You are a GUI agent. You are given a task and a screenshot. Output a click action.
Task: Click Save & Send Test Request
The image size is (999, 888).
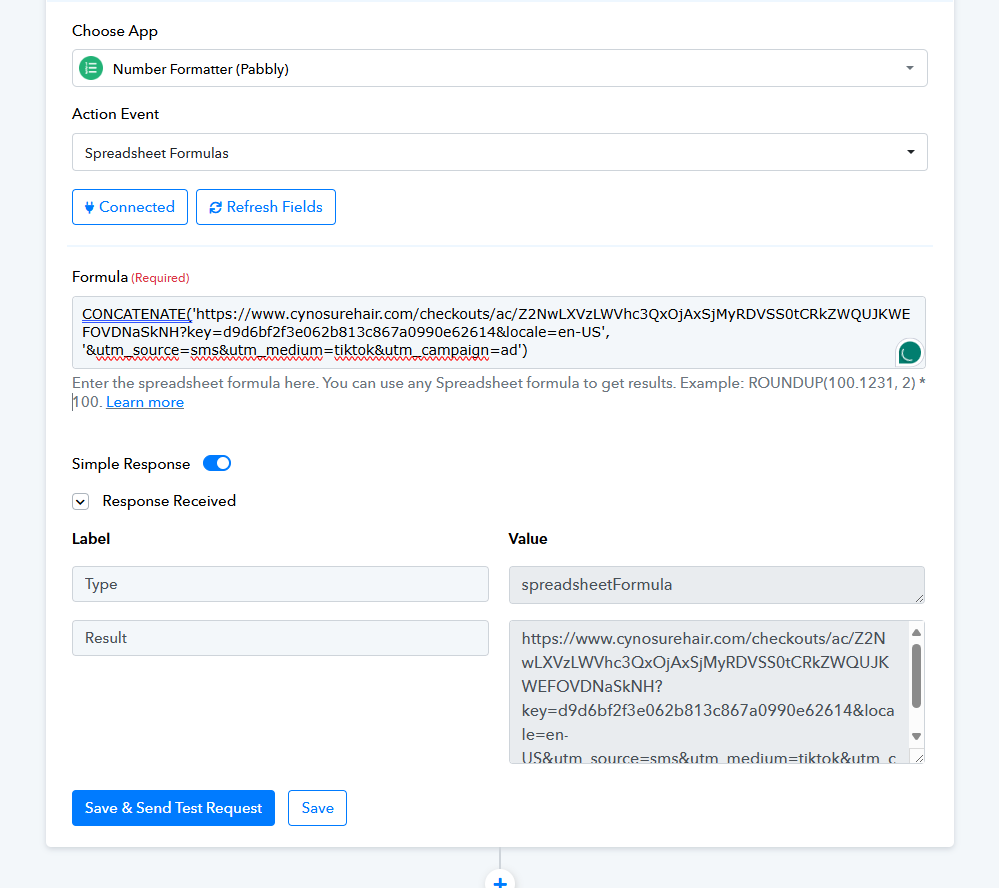(173, 808)
